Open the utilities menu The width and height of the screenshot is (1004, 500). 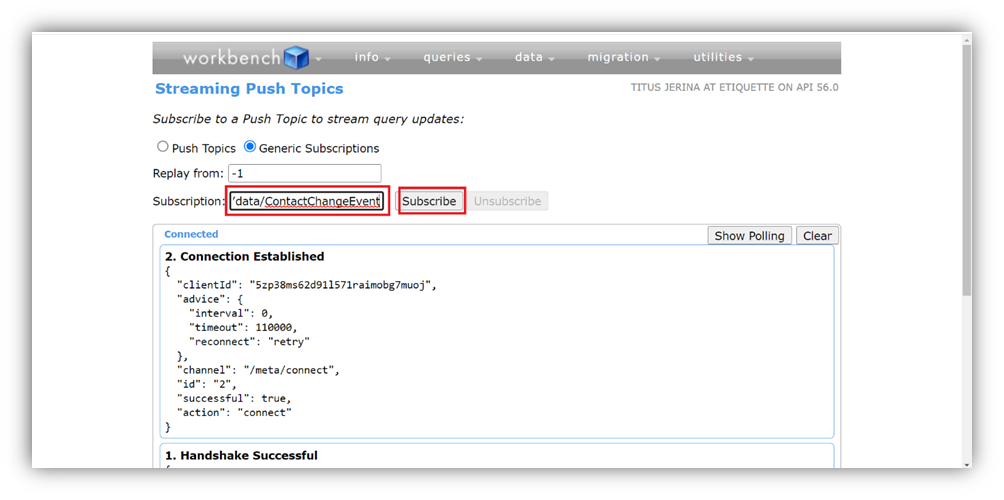723,57
